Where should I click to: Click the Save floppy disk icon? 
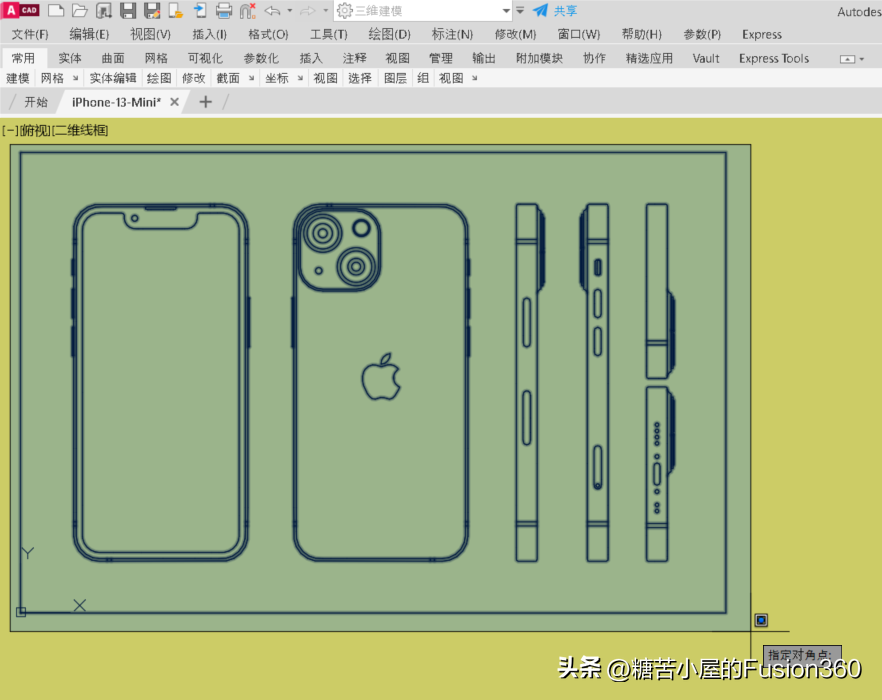pos(128,10)
